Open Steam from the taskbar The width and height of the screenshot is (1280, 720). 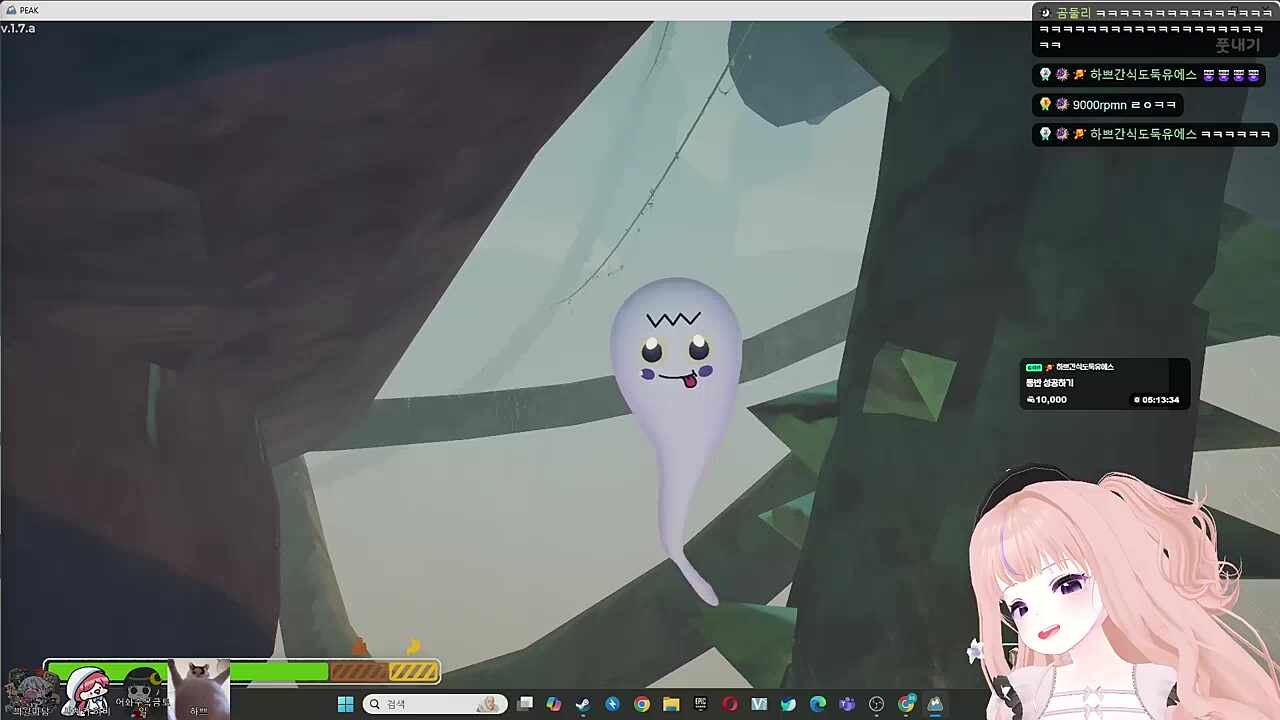[583, 704]
